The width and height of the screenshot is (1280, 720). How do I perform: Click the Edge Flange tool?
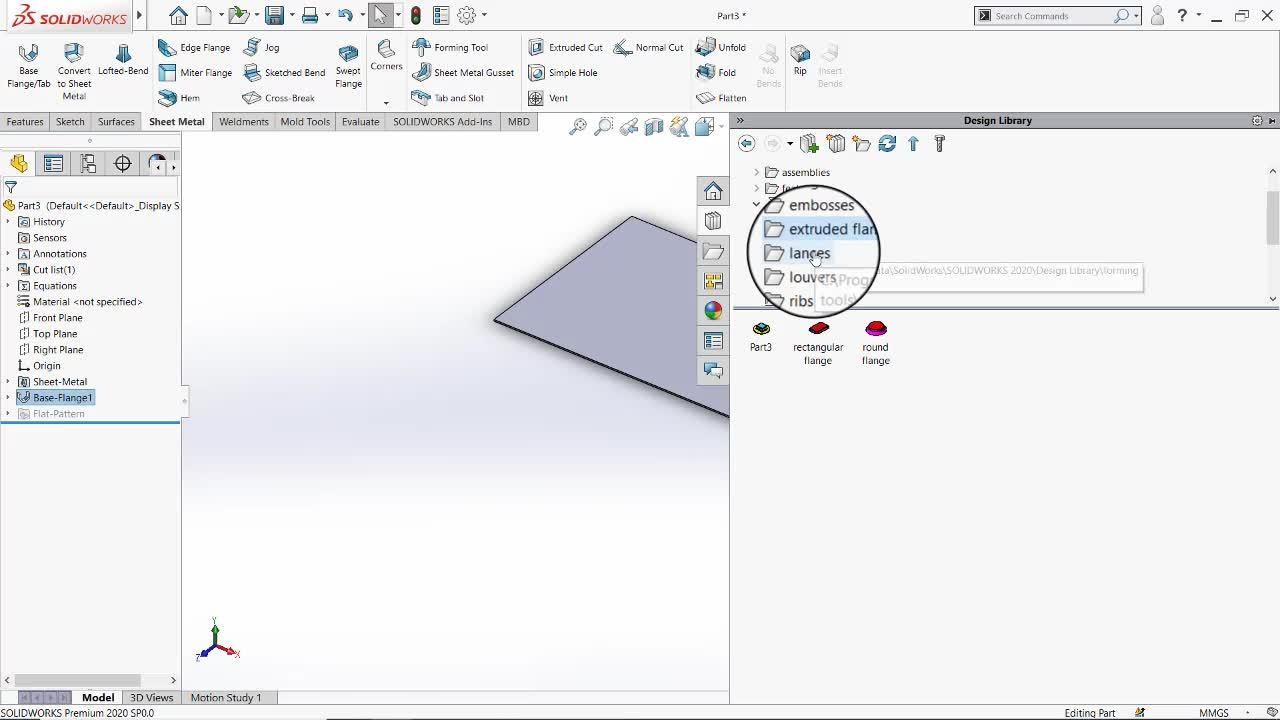(x=194, y=47)
